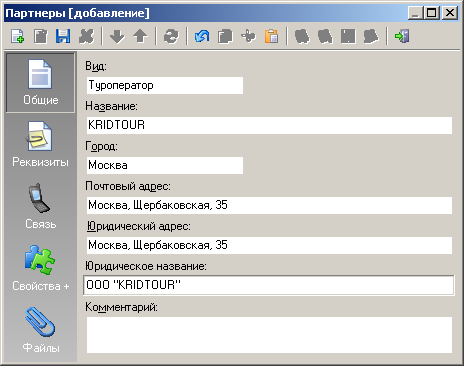464x366 pixels.
Task: Click the Юридическое название field with ООО "KRIDTOUR"
Action: (x=269, y=285)
